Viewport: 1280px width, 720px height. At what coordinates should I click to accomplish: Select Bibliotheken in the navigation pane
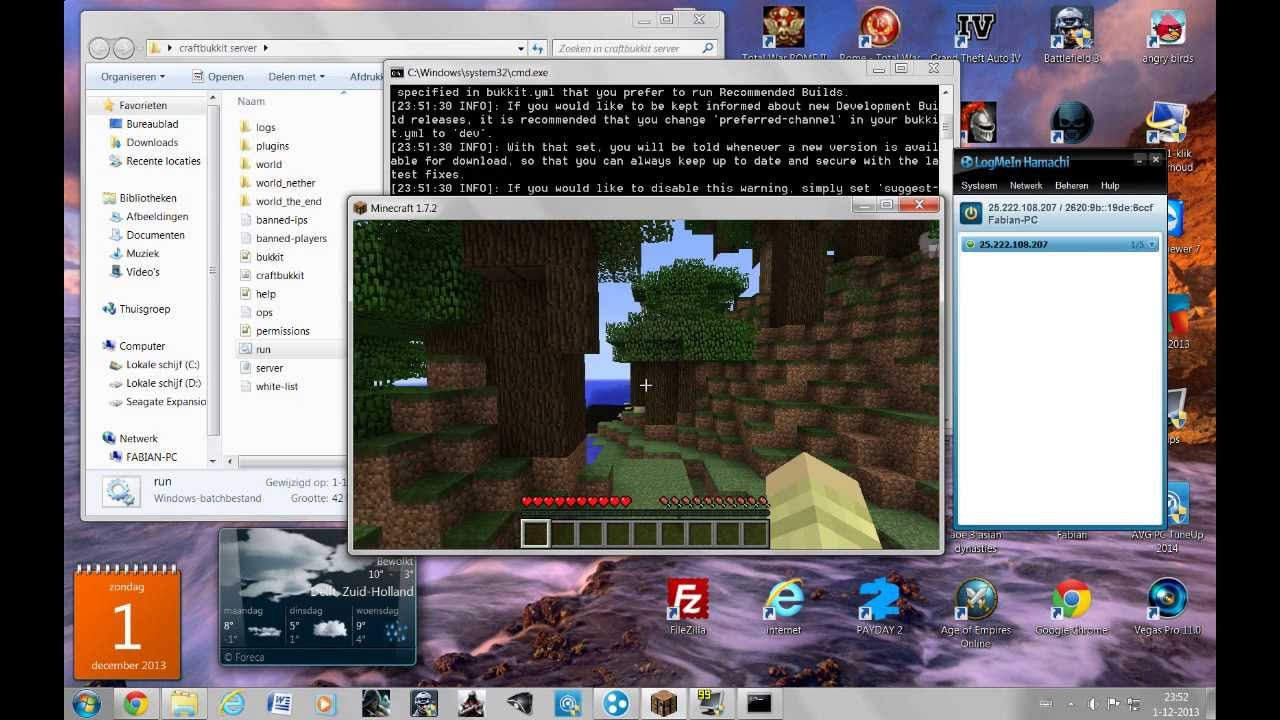148,198
